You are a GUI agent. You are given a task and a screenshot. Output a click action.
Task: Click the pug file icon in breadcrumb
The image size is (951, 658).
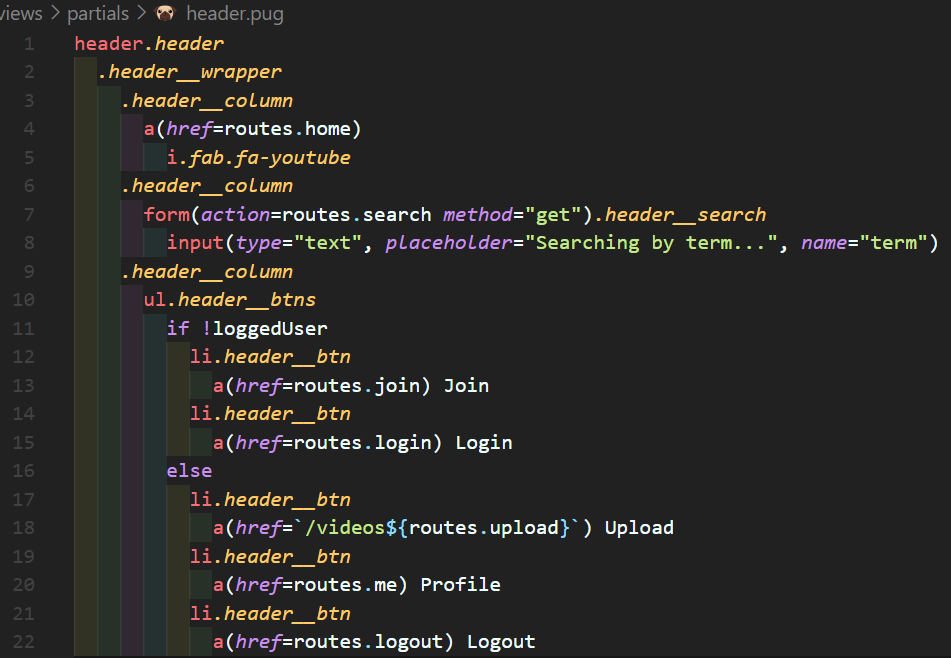[x=165, y=13]
